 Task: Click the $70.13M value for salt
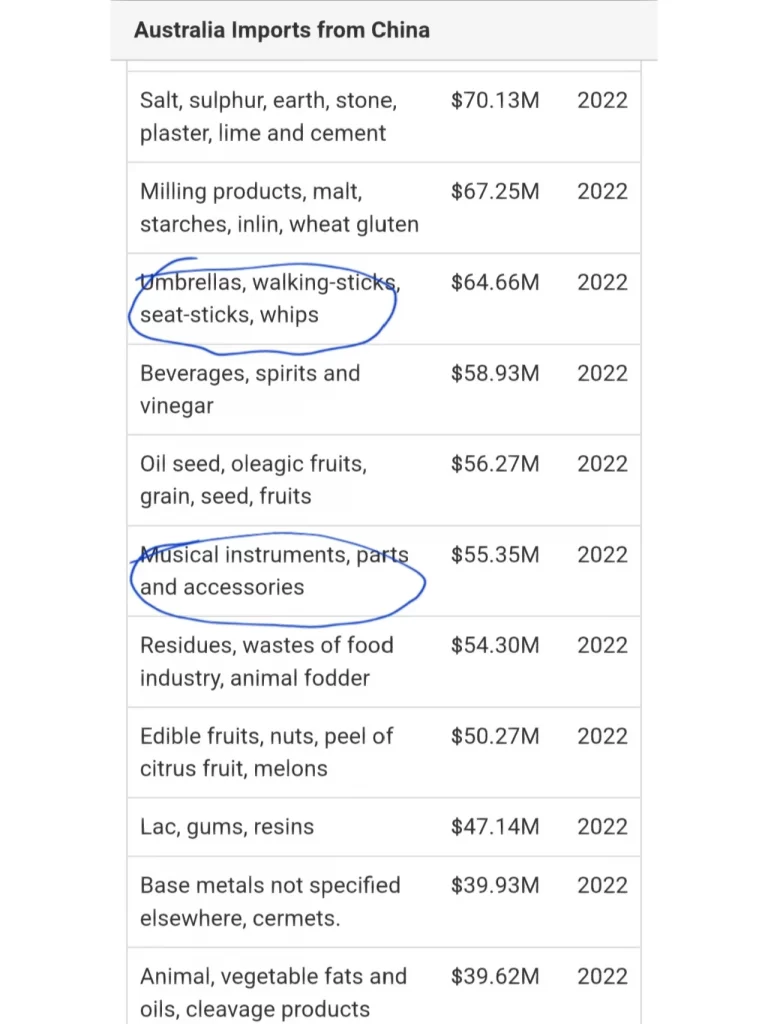coord(495,100)
